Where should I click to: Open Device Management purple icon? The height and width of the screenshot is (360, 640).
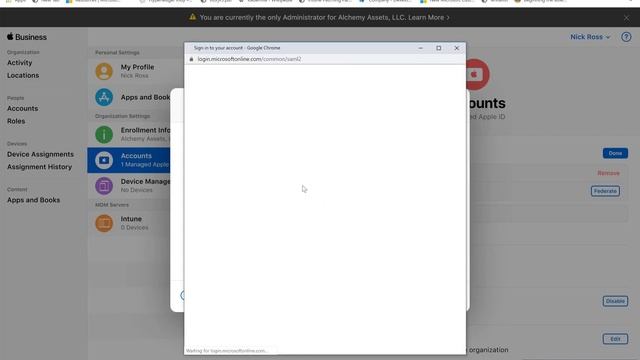104,186
